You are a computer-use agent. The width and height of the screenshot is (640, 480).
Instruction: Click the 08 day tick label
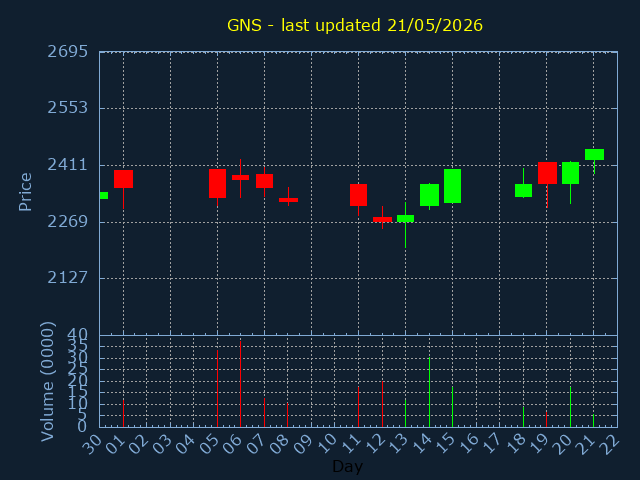click(x=280, y=443)
